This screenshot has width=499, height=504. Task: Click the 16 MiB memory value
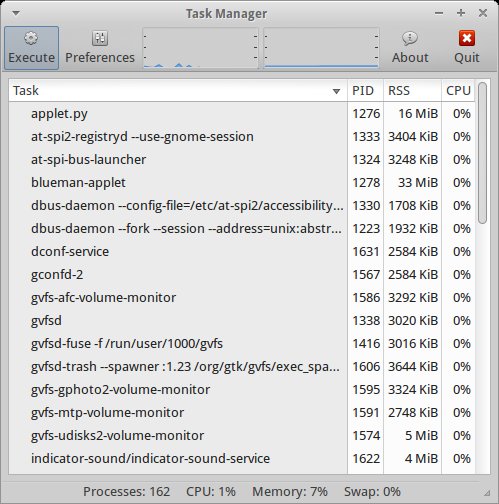(418, 114)
